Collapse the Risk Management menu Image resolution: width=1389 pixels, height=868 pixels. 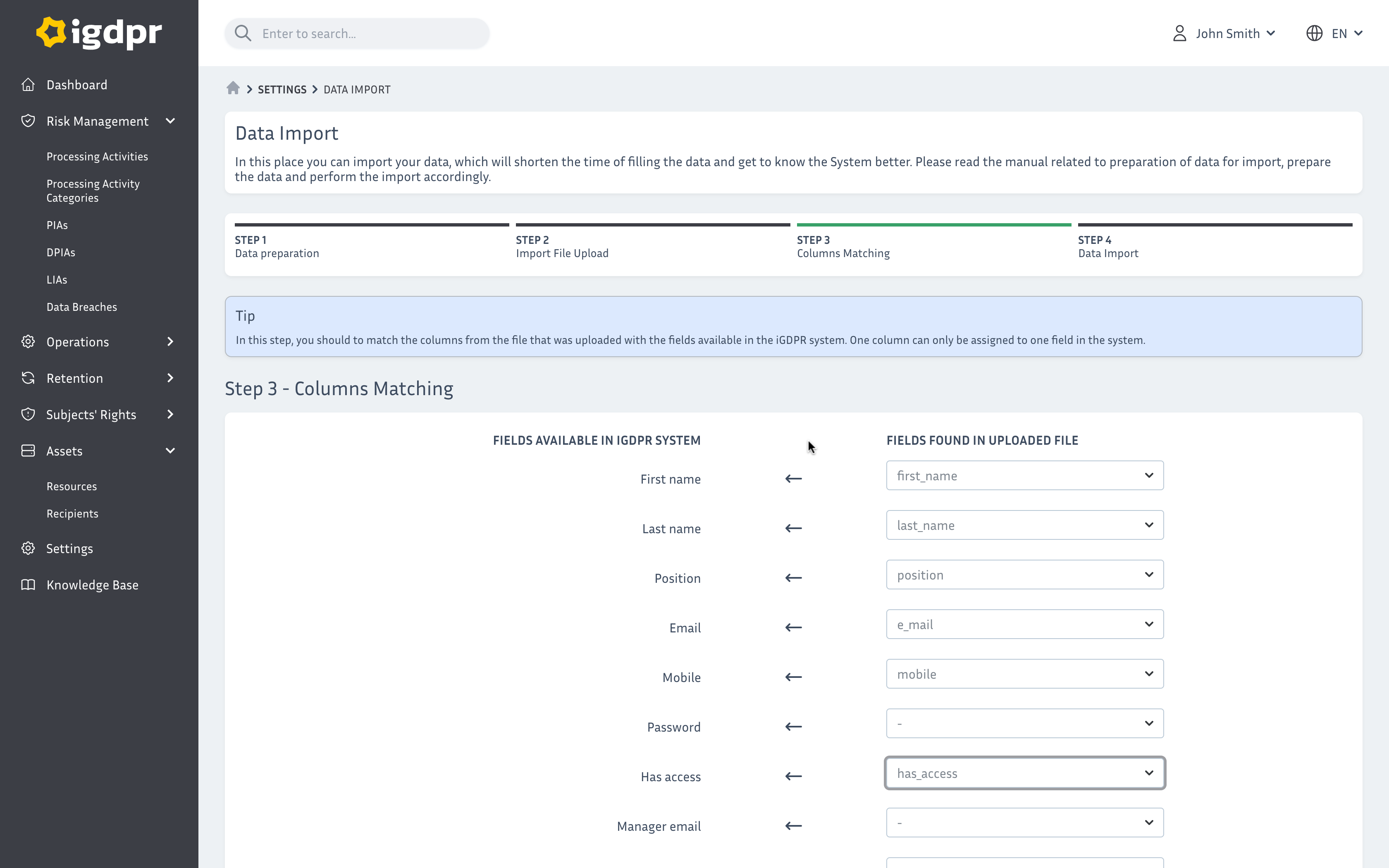(170, 121)
